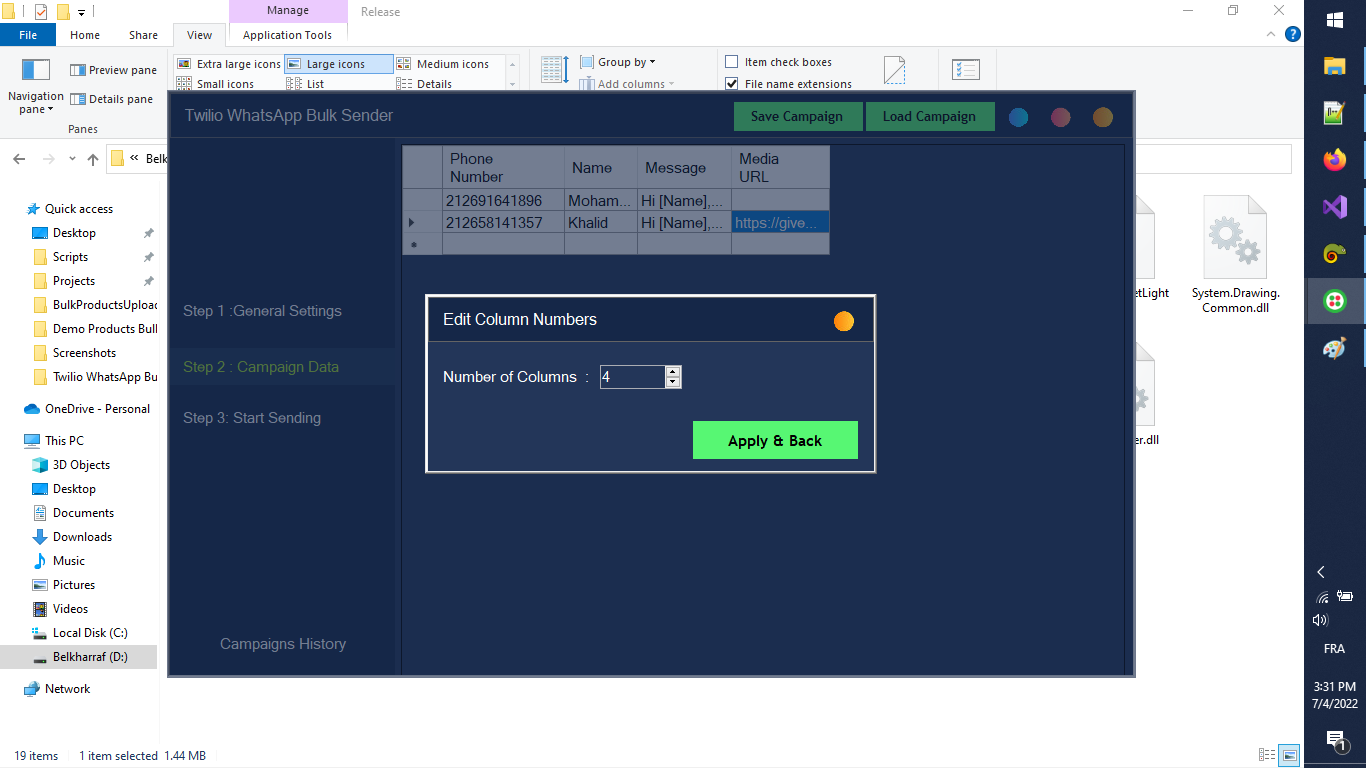Open the notification center
Image resolution: width=1366 pixels, height=768 pixels.
tap(1335, 740)
